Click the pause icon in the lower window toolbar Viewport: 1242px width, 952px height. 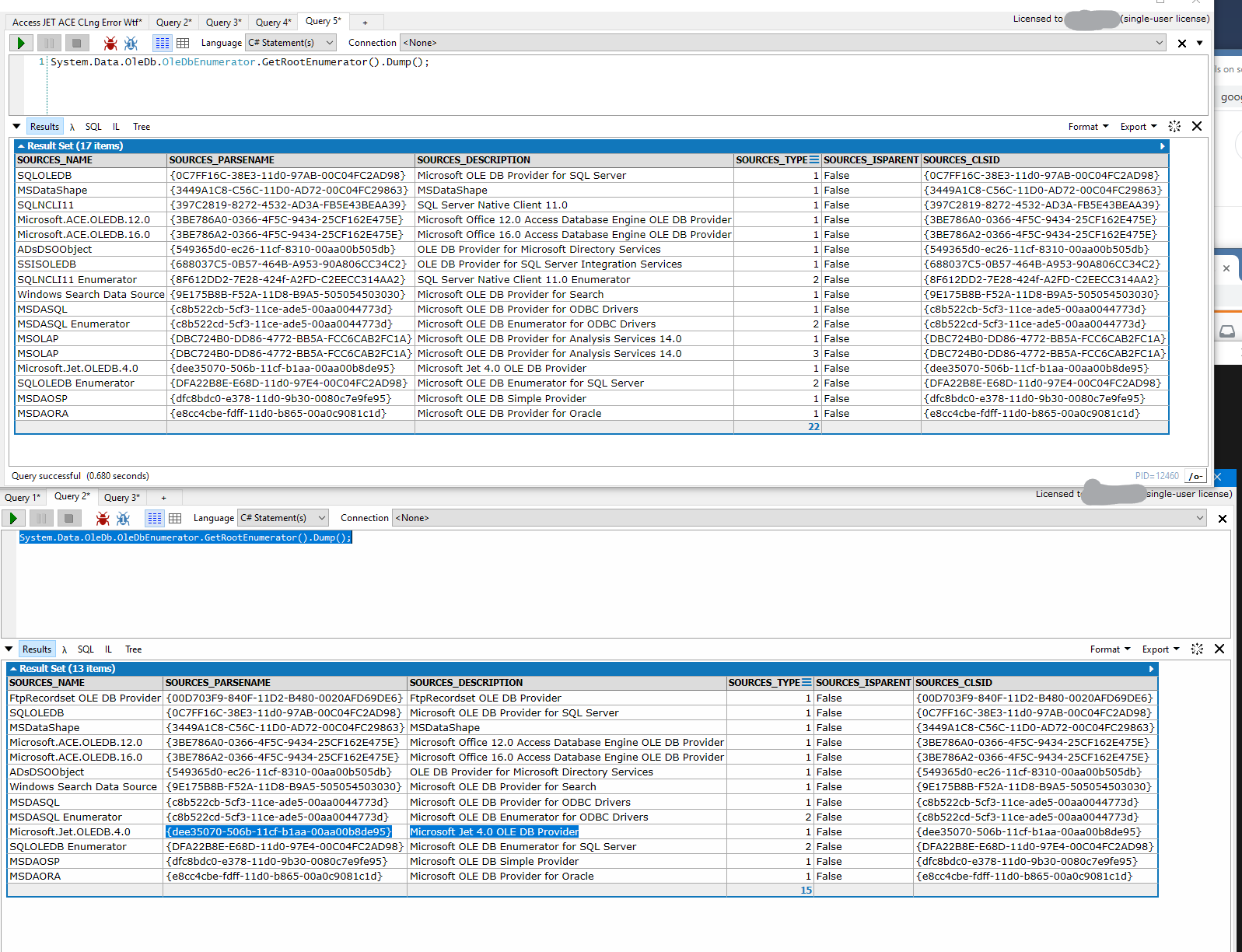pos(41,518)
